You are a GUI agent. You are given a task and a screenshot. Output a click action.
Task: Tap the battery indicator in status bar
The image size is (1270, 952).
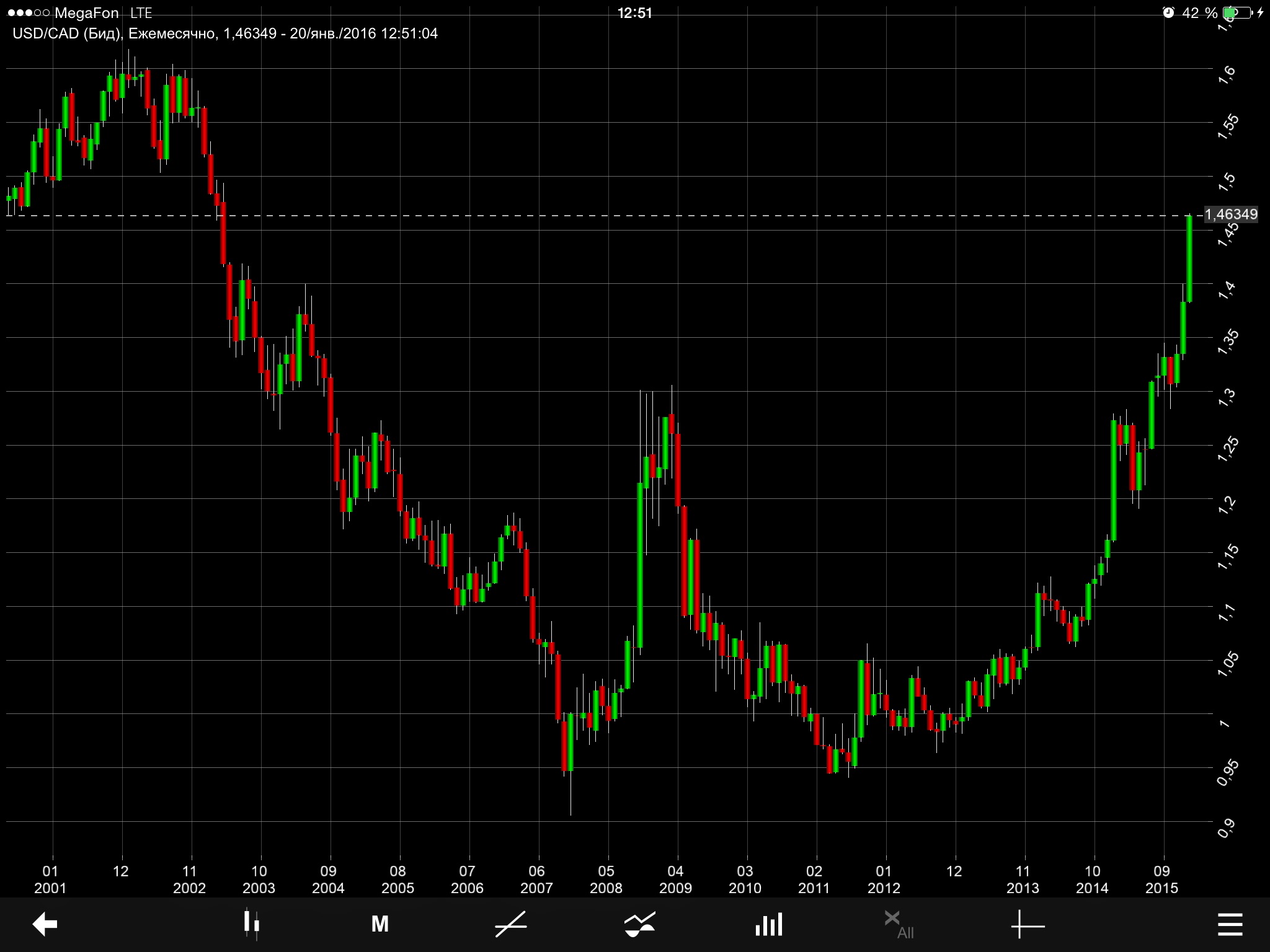(x=1238, y=12)
